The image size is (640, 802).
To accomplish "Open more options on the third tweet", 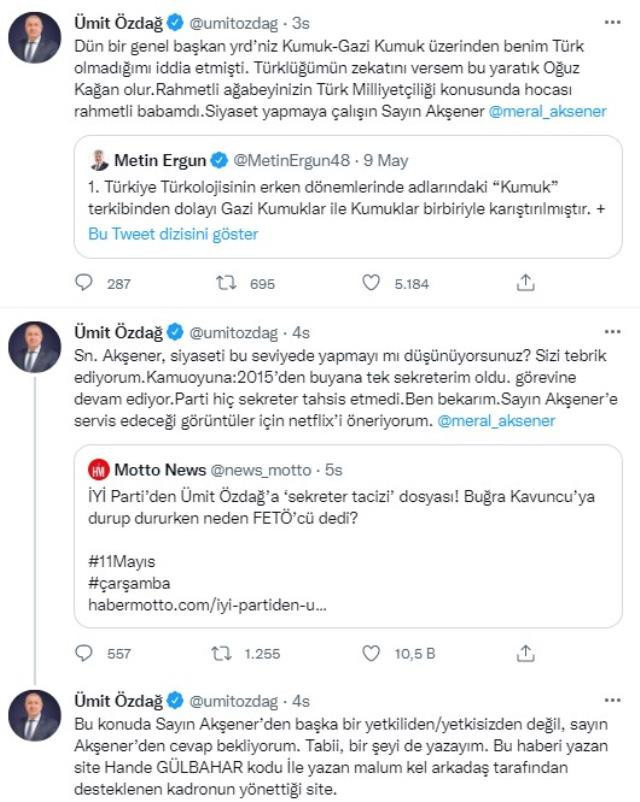I will tap(610, 700).
